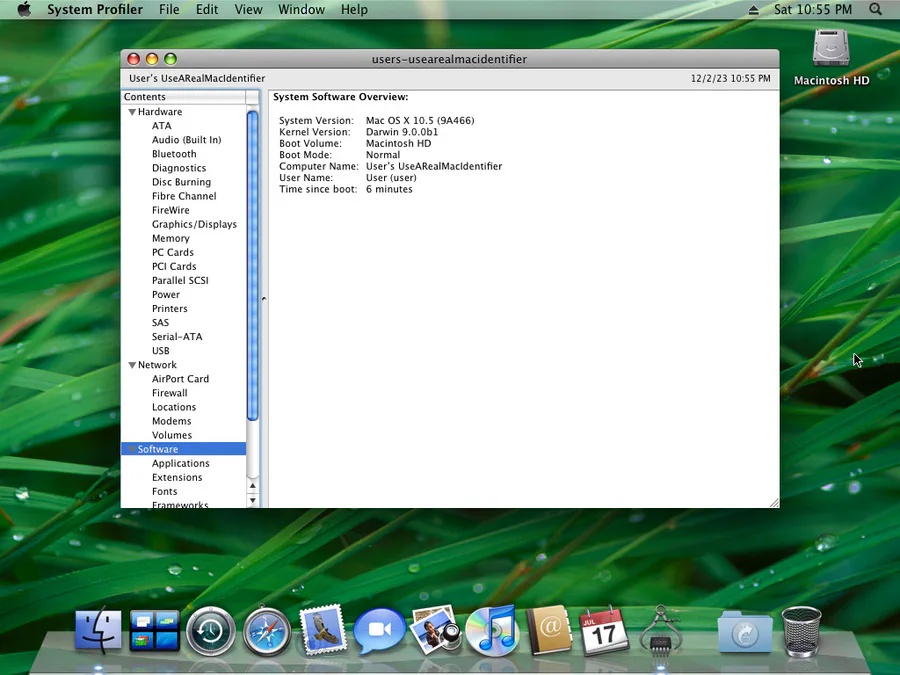Click the blue sidebar scroll thumb
This screenshot has height=675, width=900.
pyautogui.click(x=253, y=266)
